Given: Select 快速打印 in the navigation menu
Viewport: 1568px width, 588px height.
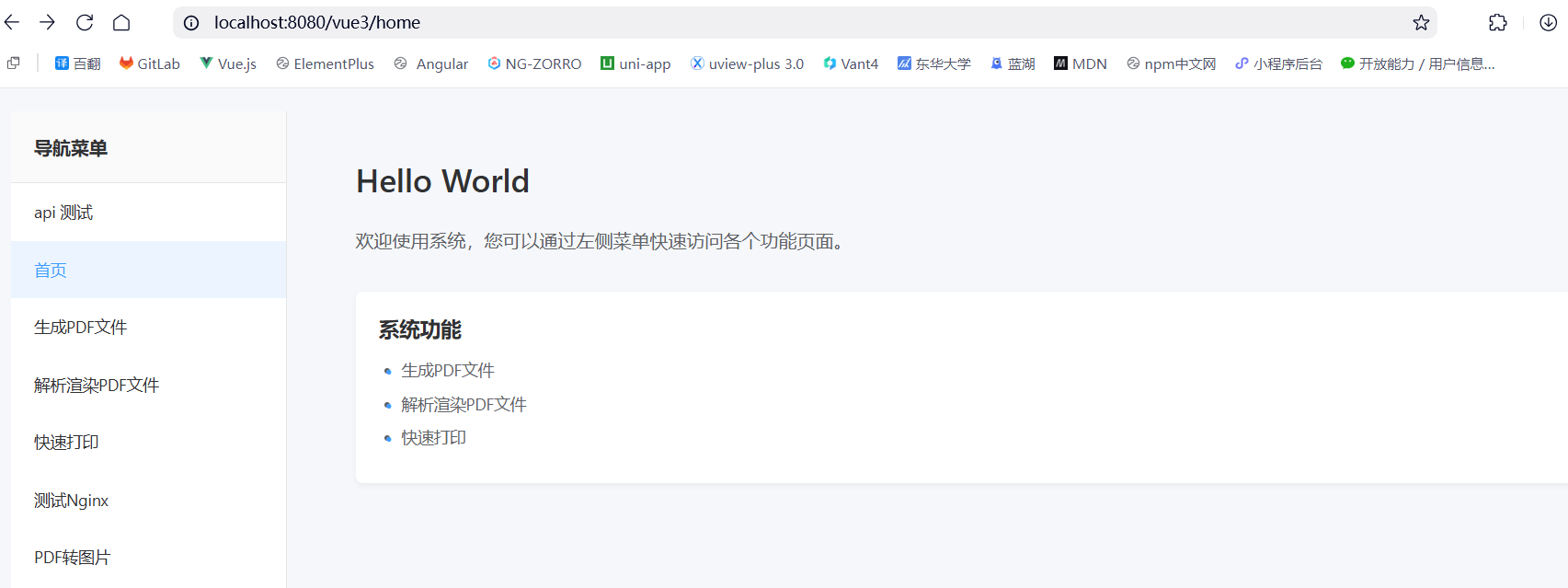Looking at the screenshot, I should click(148, 442).
